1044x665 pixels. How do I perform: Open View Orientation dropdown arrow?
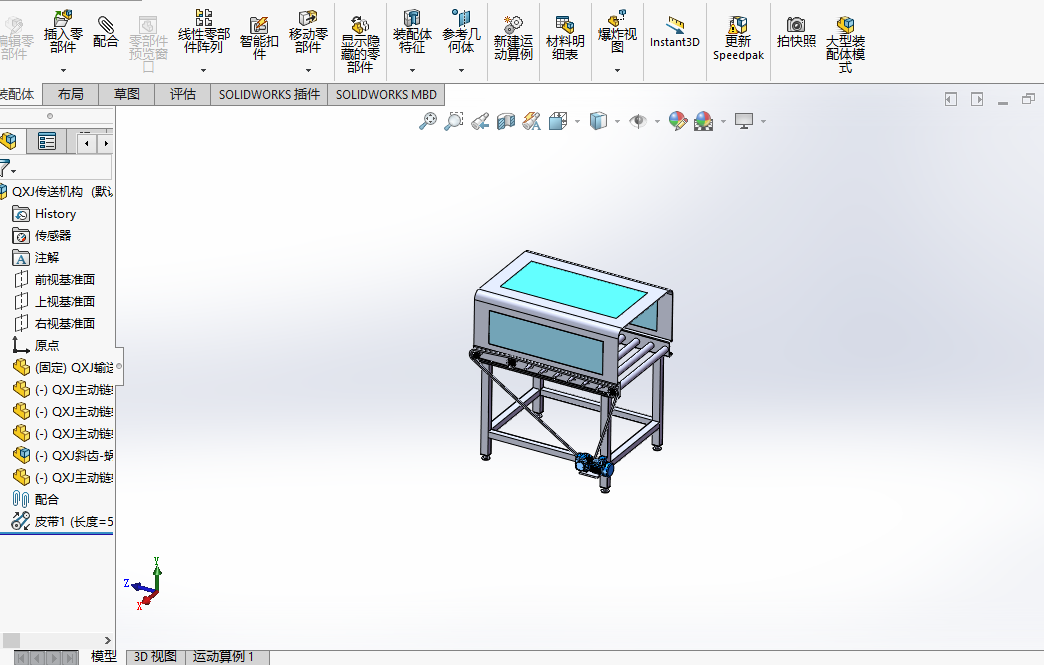[x=577, y=122]
